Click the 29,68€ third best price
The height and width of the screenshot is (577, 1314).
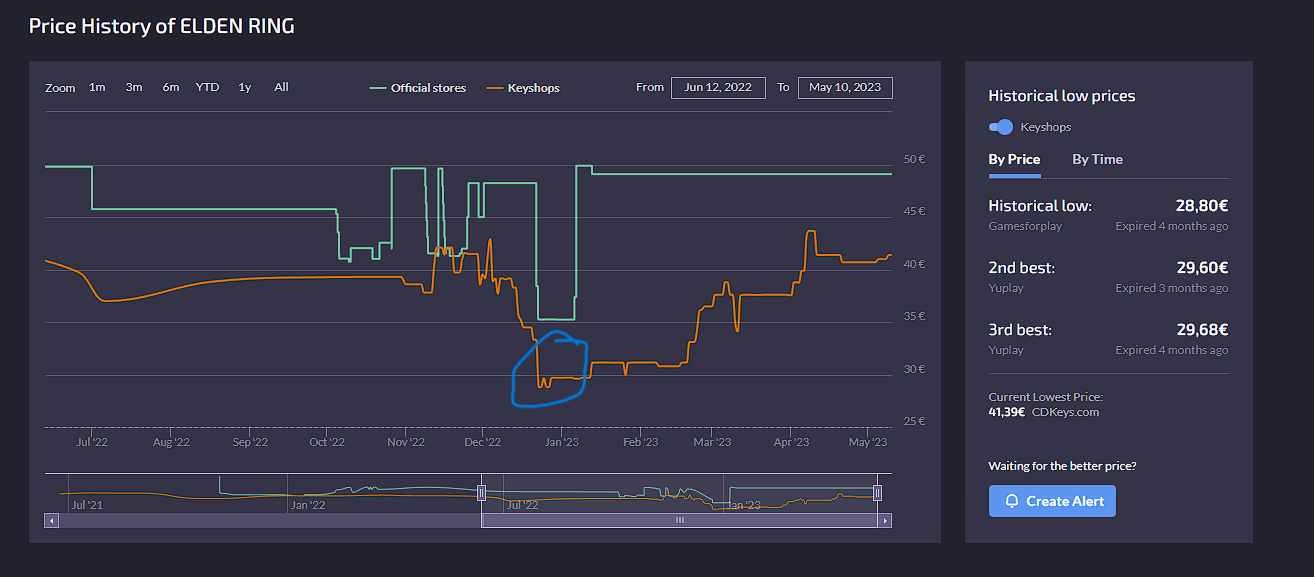click(x=1202, y=330)
